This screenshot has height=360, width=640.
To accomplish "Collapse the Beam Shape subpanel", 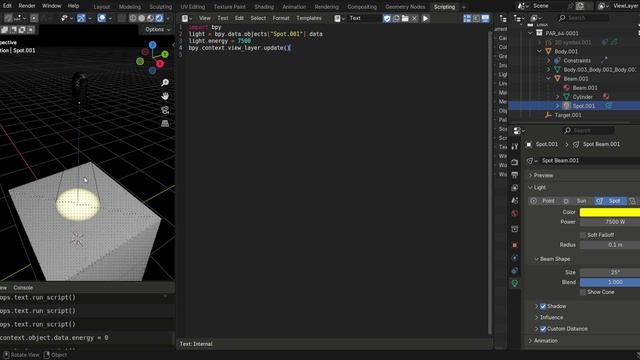I will coord(536,259).
